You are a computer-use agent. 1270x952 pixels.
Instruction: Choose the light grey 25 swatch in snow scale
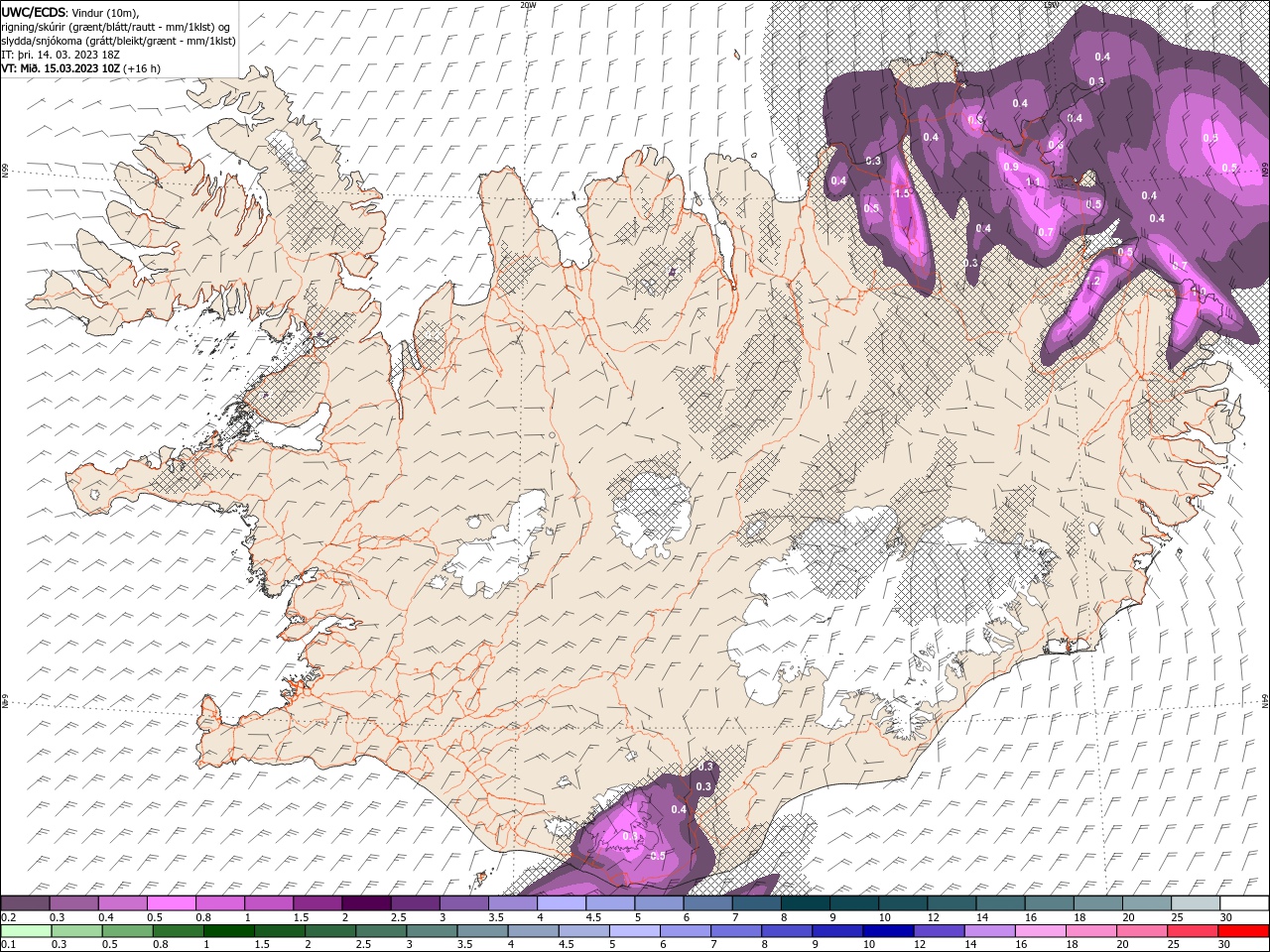[1197, 903]
